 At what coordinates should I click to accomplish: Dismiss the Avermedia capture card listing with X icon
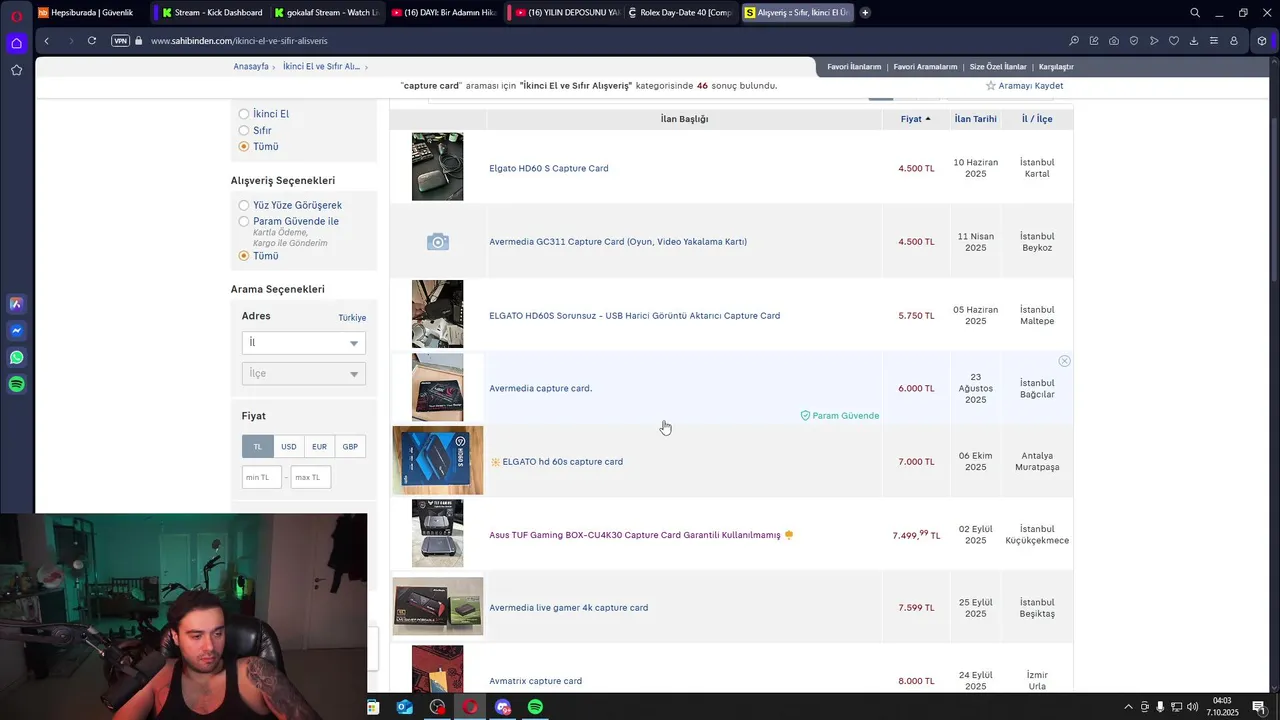click(x=1064, y=361)
